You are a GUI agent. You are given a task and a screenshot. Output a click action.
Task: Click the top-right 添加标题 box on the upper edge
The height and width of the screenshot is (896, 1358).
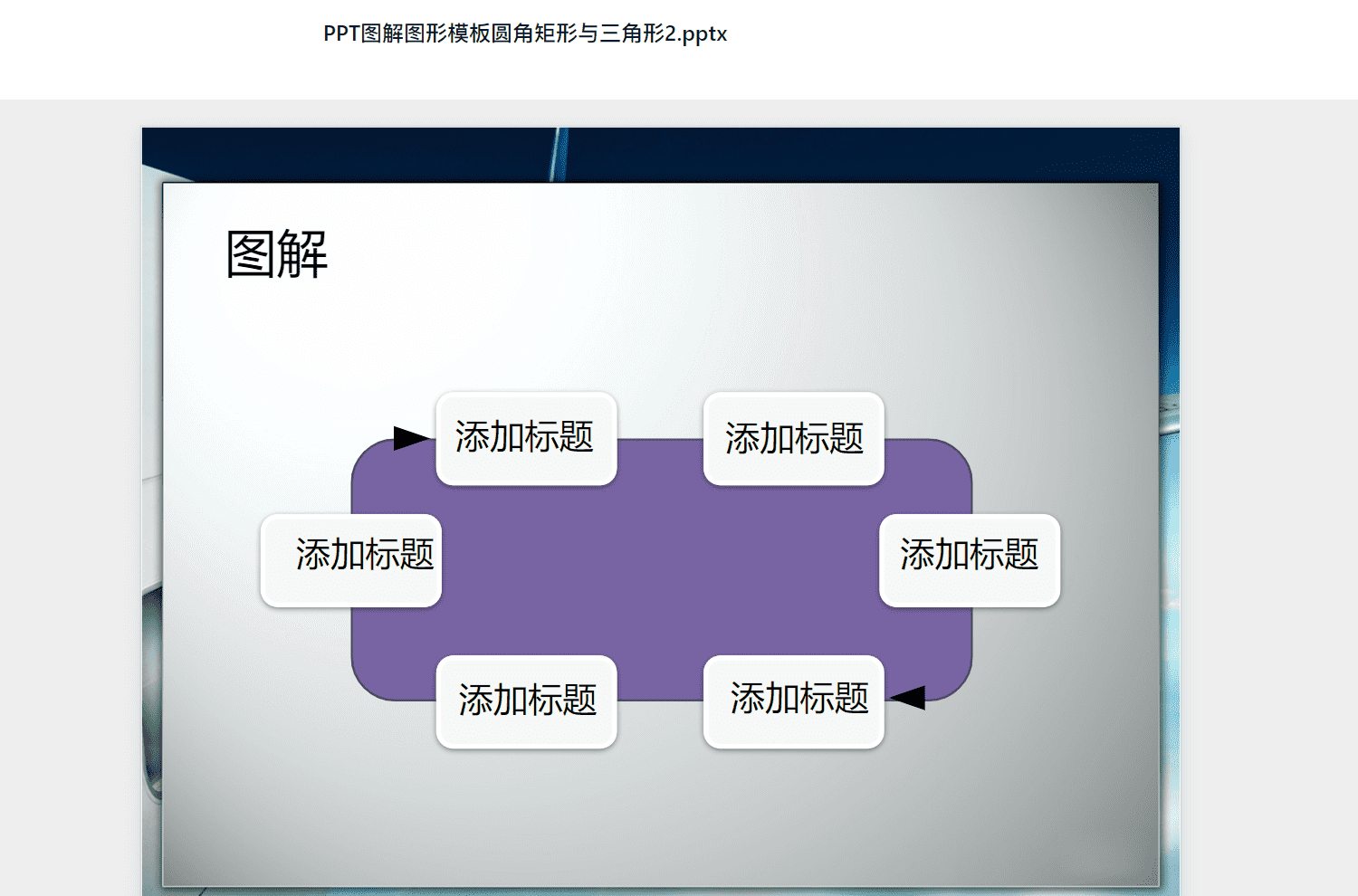point(794,438)
